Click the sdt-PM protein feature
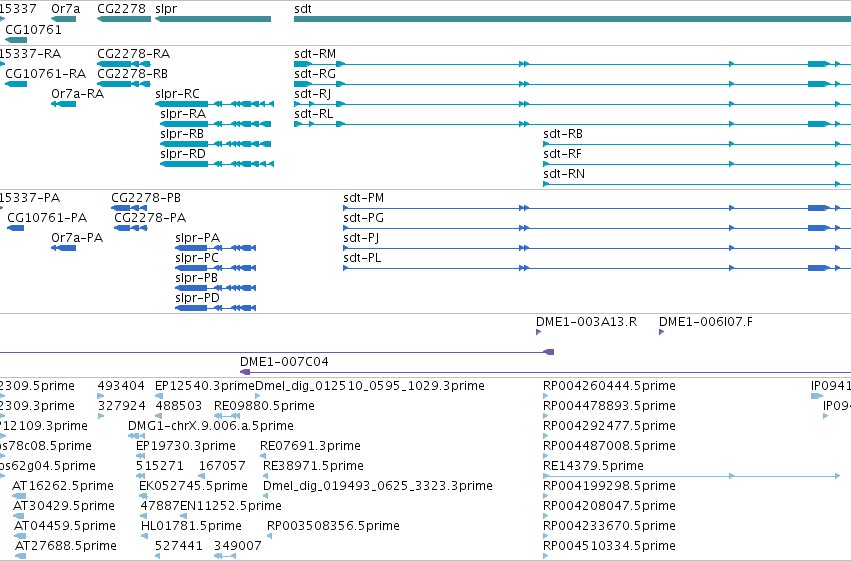This screenshot has width=851, height=561. (597, 208)
